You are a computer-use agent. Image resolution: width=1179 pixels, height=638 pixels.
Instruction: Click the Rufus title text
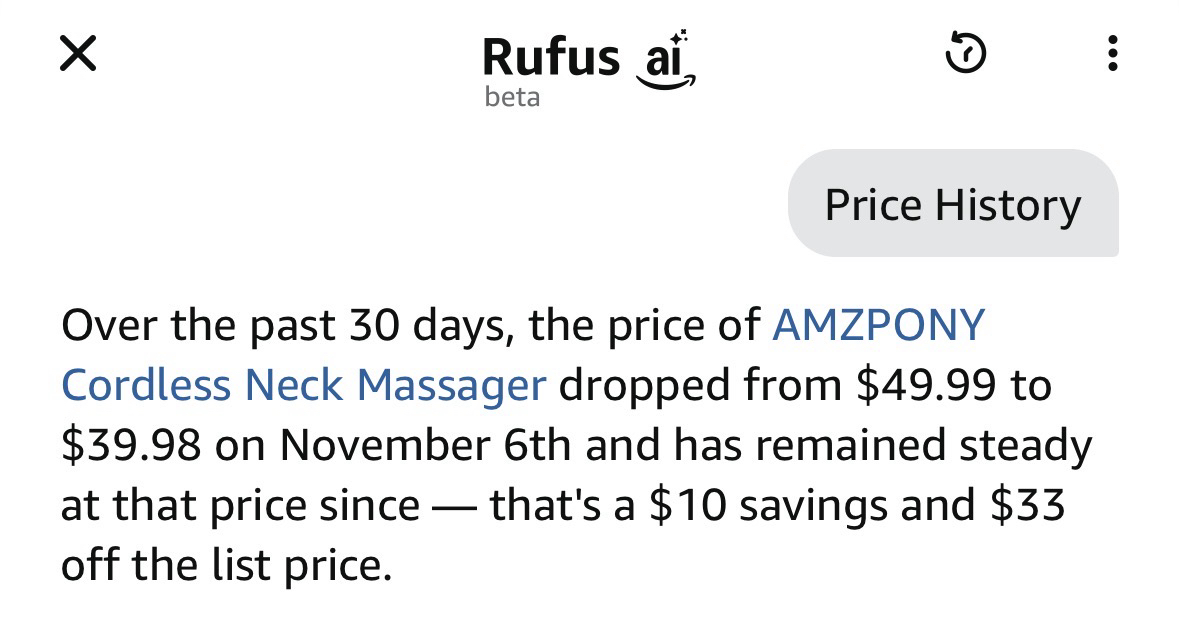point(551,56)
